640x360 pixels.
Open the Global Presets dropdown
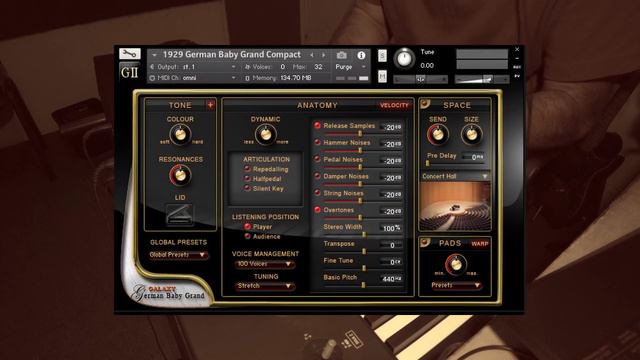pyautogui.click(x=178, y=255)
